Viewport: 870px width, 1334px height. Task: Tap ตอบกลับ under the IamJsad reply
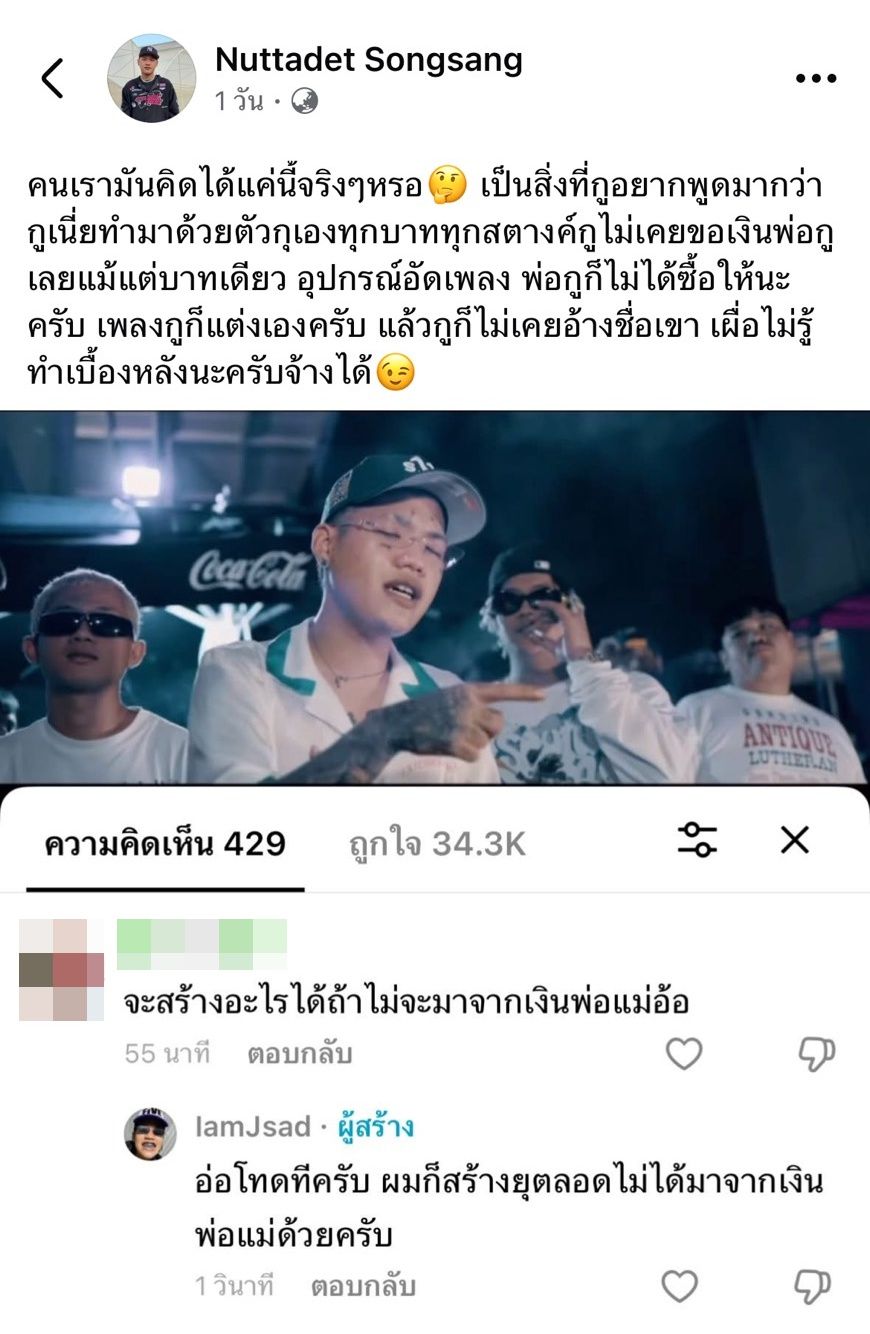click(x=363, y=1285)
